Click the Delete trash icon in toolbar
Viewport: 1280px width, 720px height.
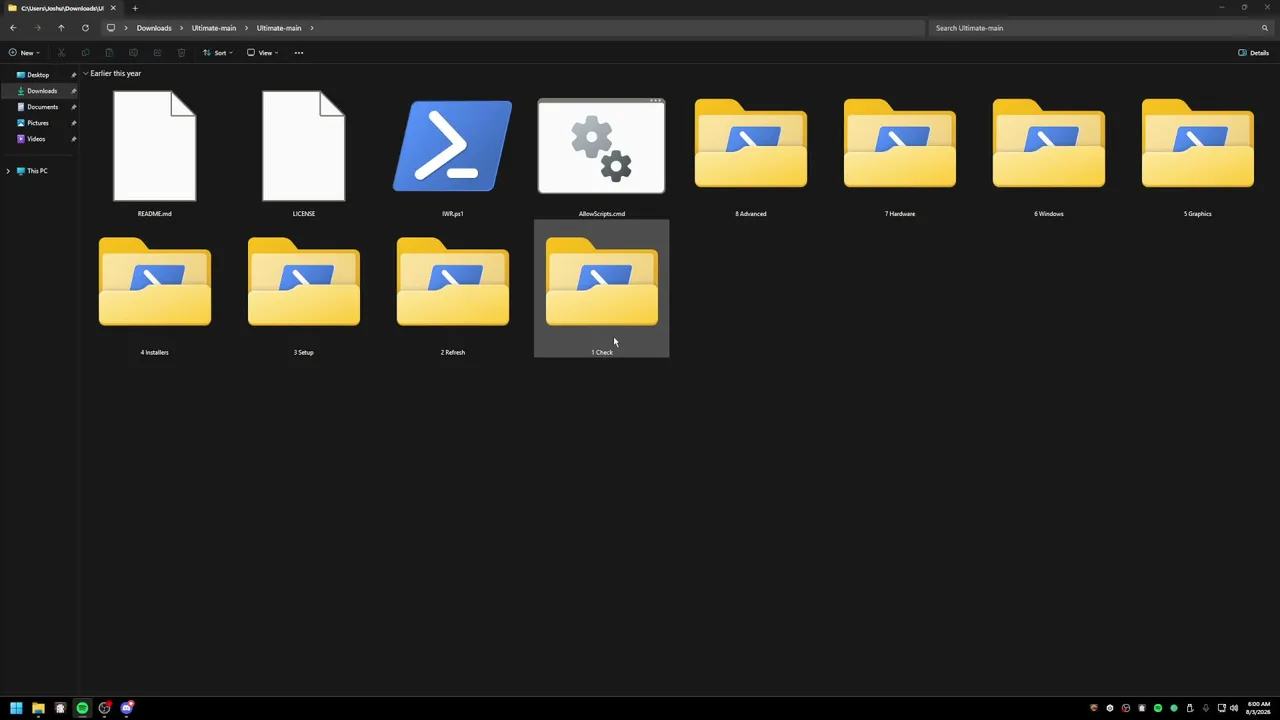pos(181,53)
